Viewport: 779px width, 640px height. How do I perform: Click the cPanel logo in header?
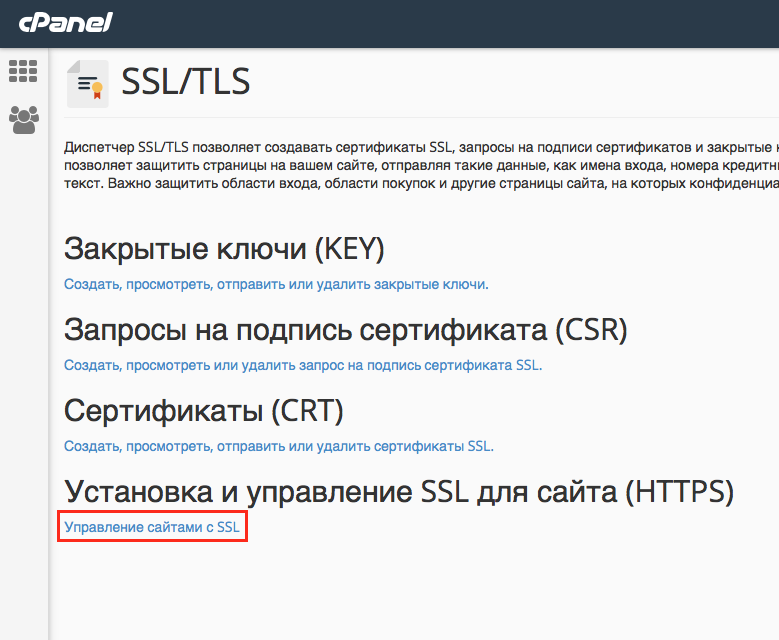(x=66, y=22)
